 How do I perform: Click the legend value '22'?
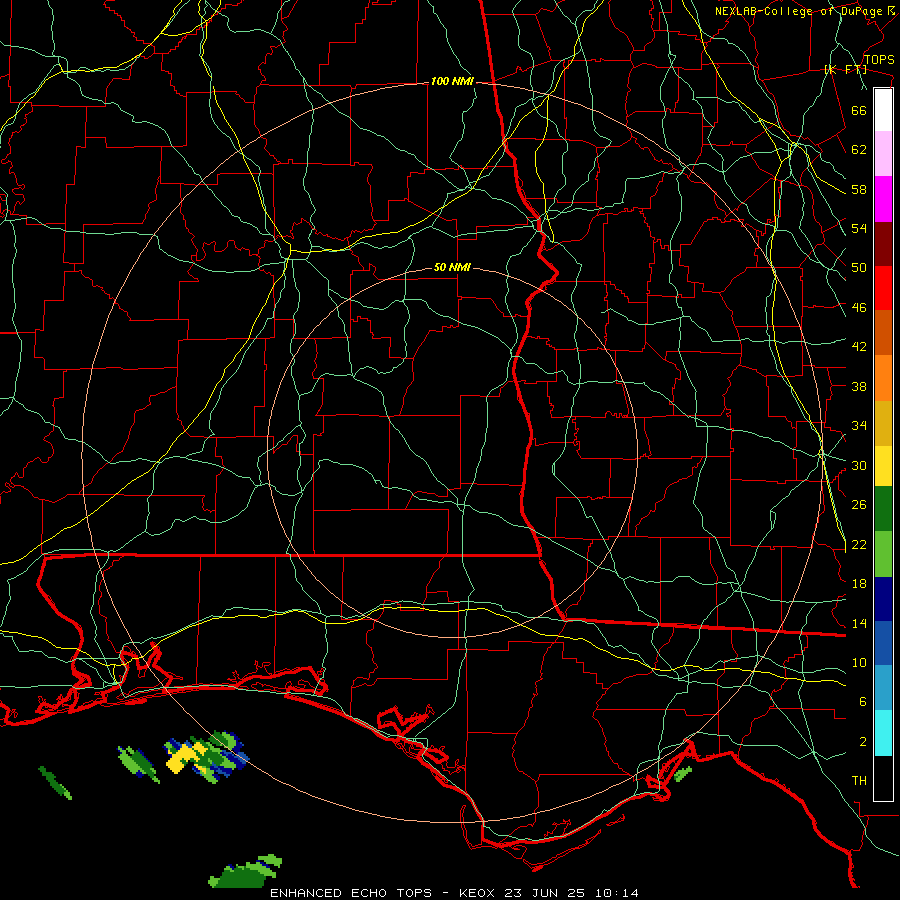(x=859, y=544)
